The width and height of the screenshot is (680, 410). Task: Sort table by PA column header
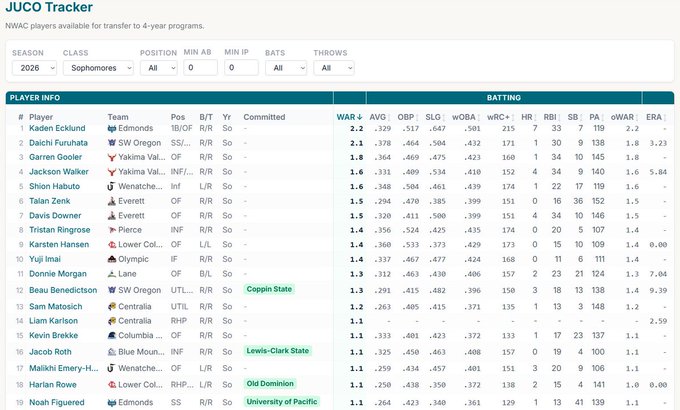click(597, 117)
